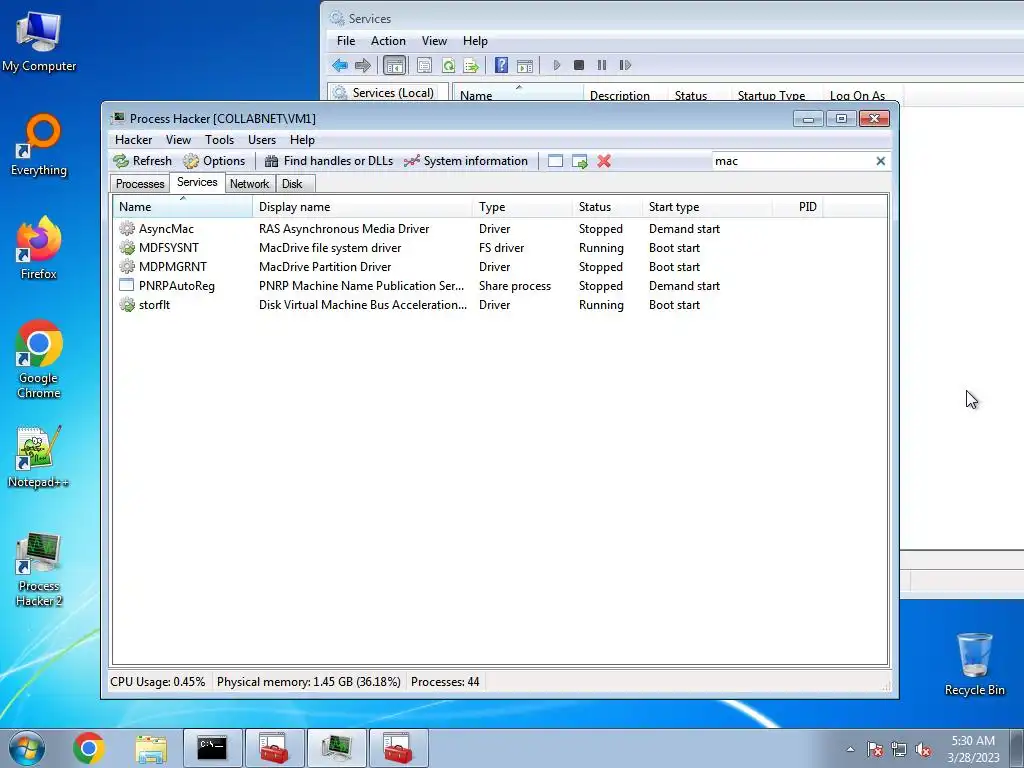Screen dimensions: 1024x768
Task: Click the MDFSYSNT service gear icon
Action: pyautogui.click(x=127, y=248)
